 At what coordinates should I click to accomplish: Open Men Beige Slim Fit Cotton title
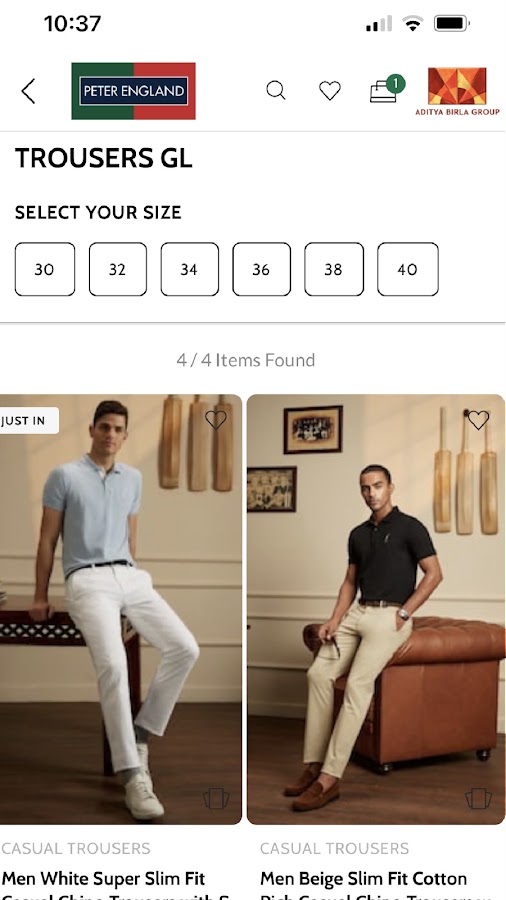point(363,879)
